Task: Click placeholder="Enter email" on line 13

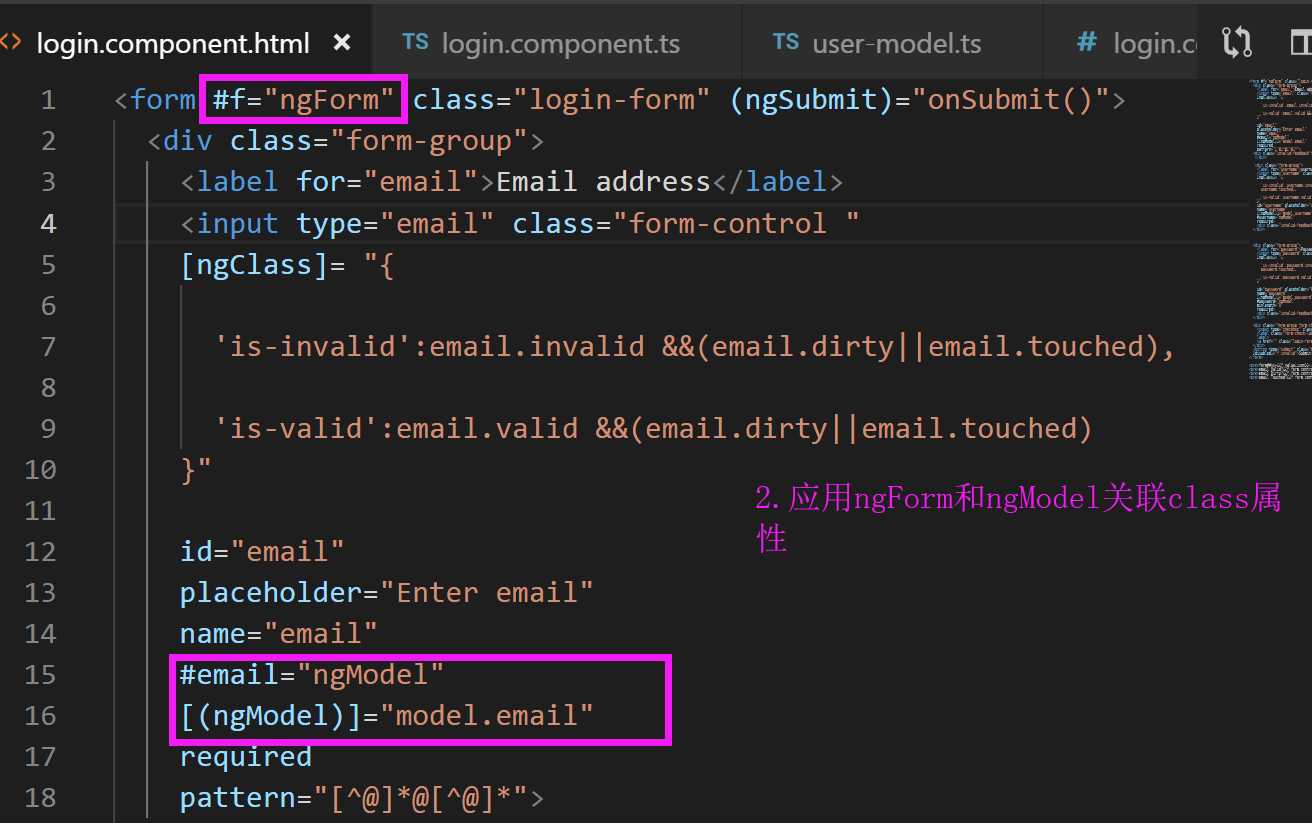Action: coord(387,592)
